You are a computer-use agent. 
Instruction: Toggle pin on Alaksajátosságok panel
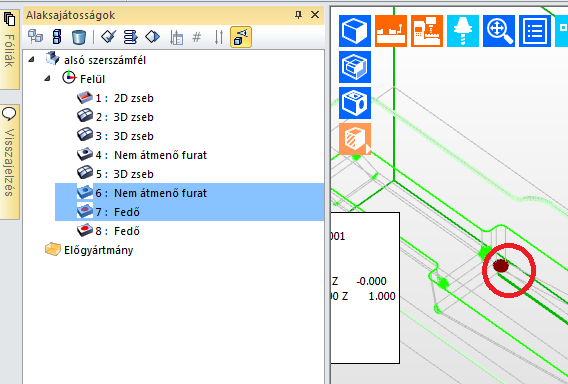click(298, 15)
